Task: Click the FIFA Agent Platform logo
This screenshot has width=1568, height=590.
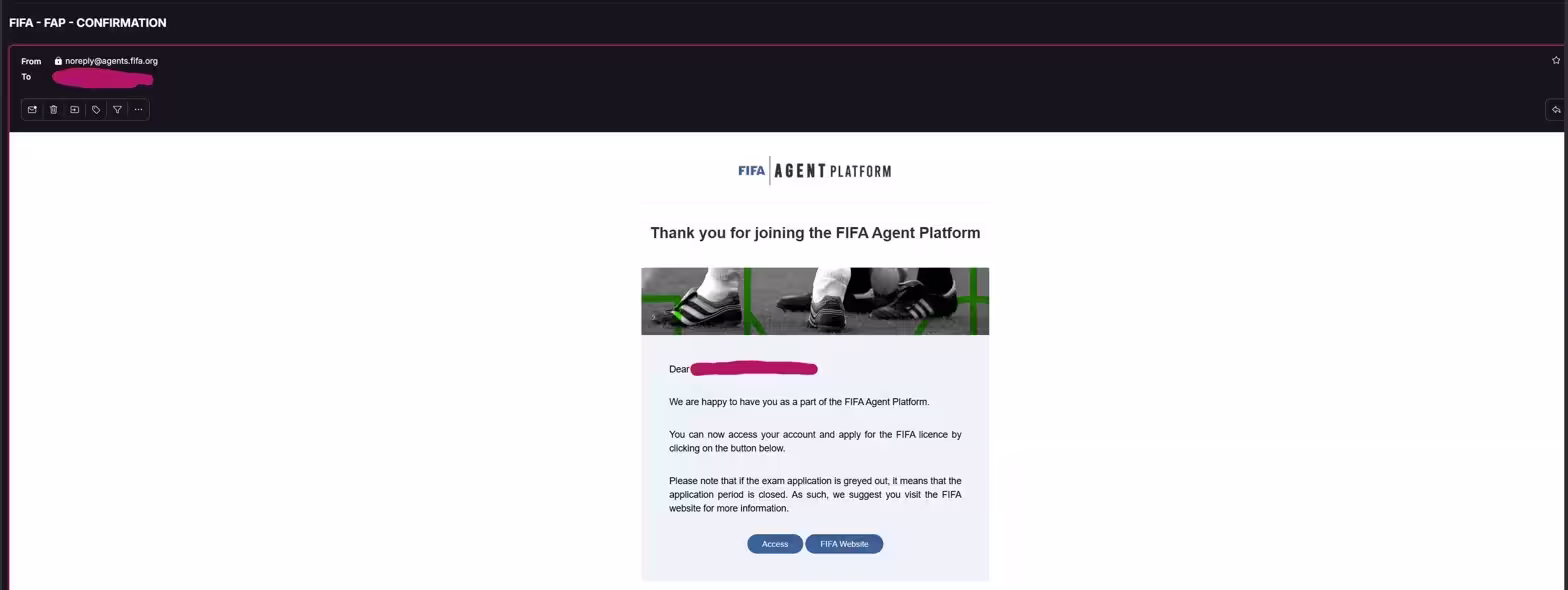Action: pos(815,171)
